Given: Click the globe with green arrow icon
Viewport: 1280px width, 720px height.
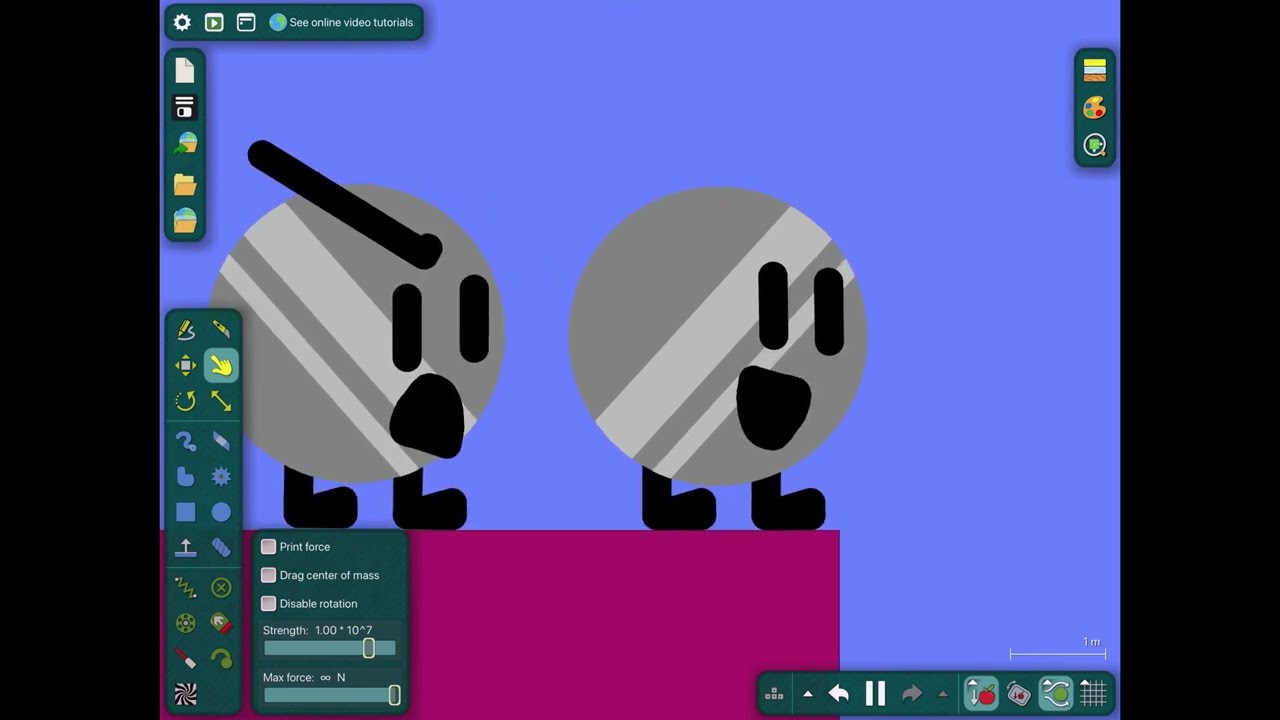Looking at the screenshot, I should 185,144.
